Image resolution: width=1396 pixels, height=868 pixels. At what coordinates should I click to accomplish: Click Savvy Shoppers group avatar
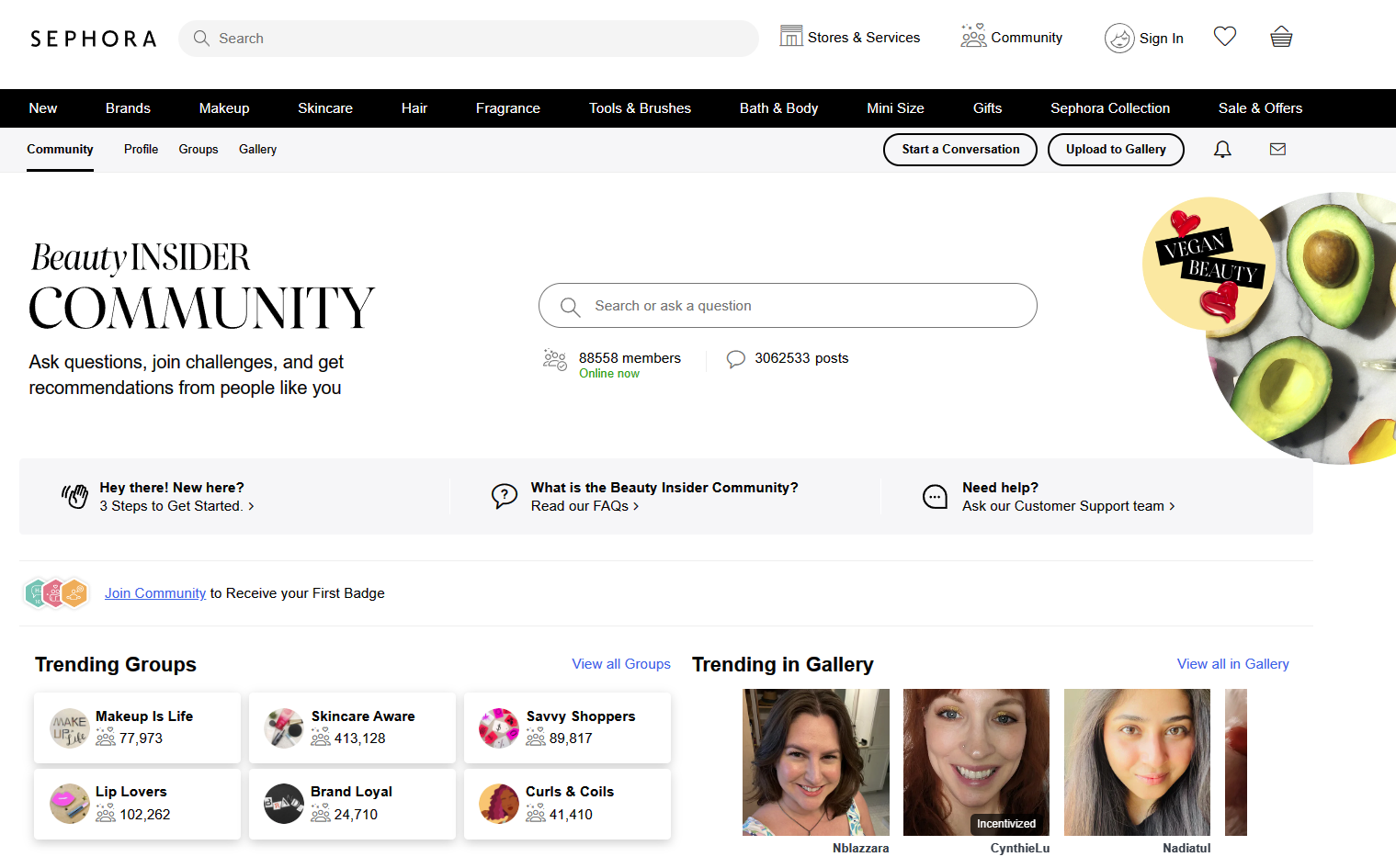499,728
